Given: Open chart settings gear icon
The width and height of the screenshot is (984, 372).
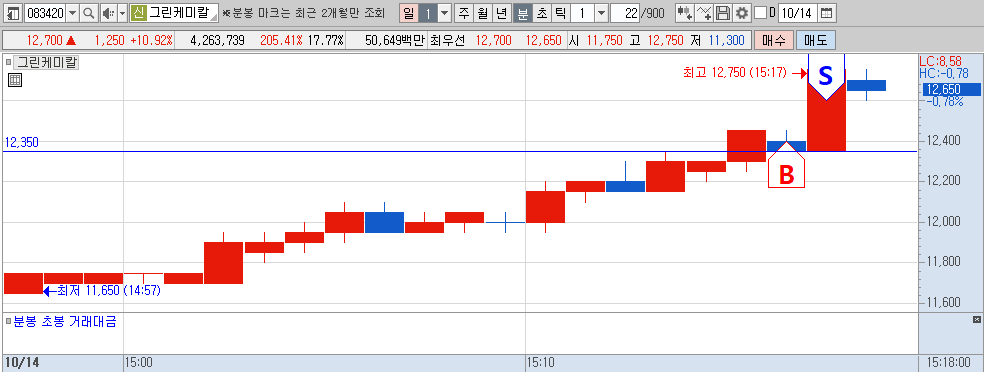Looking at the screenshot, I should 742,13.
